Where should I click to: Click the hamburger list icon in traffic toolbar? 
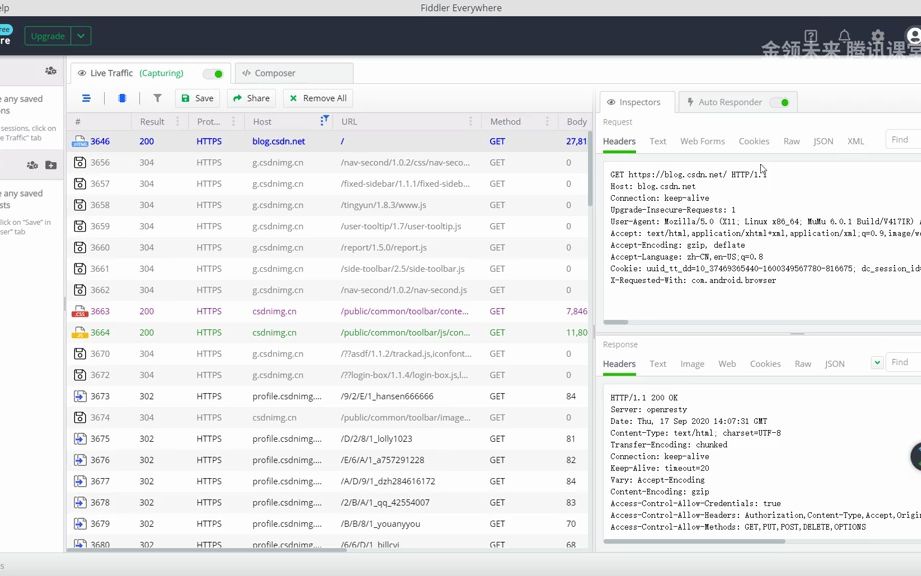click(x=86, y=98)
